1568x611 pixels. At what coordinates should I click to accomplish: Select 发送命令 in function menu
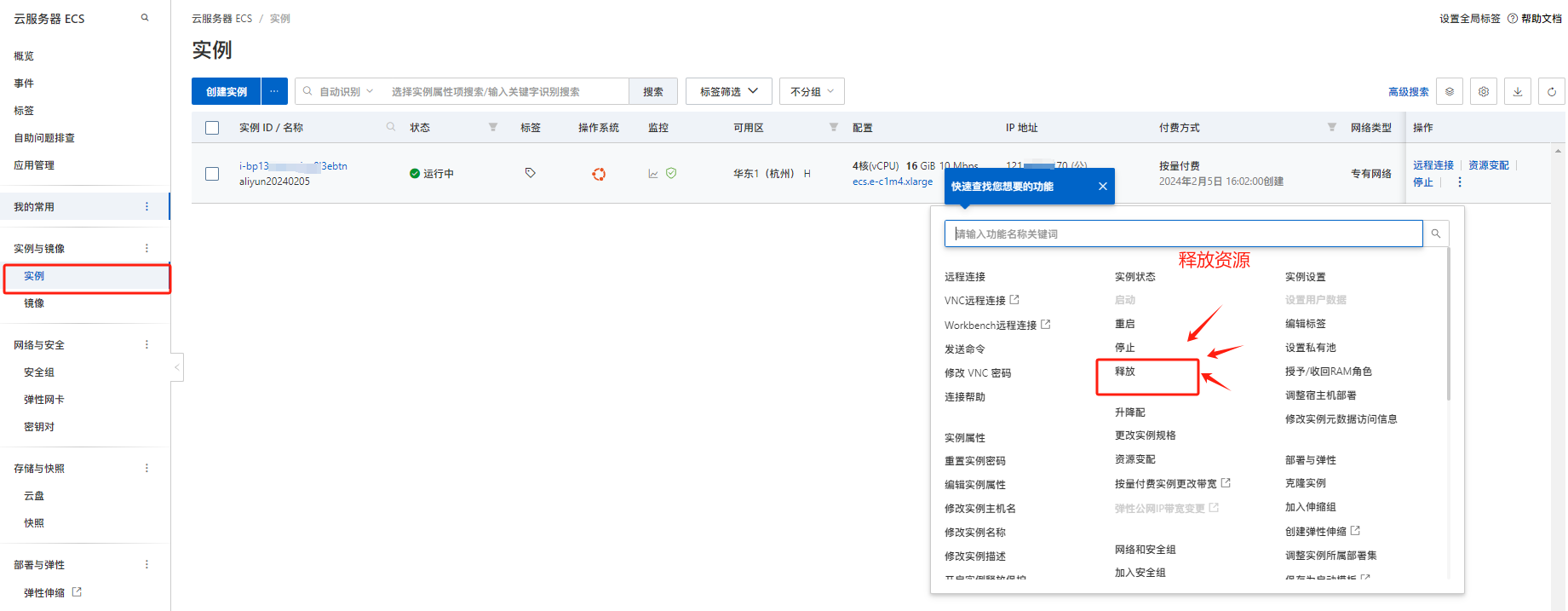pos(965,349)
